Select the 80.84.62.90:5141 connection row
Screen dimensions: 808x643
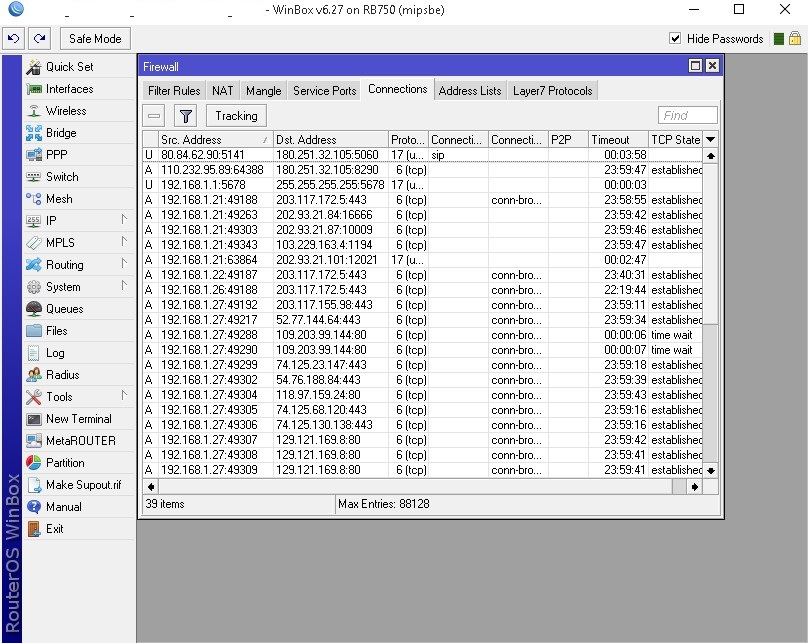(423, 155)
